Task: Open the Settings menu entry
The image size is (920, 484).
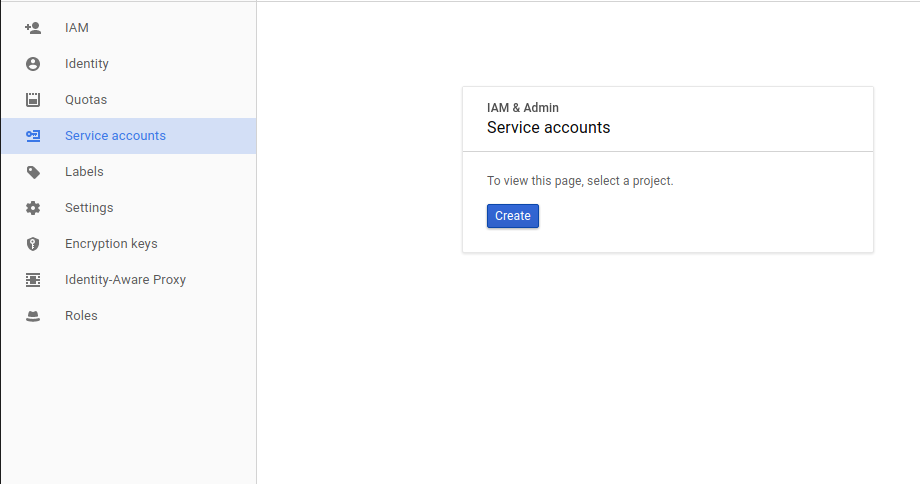Action: [129, 208]
